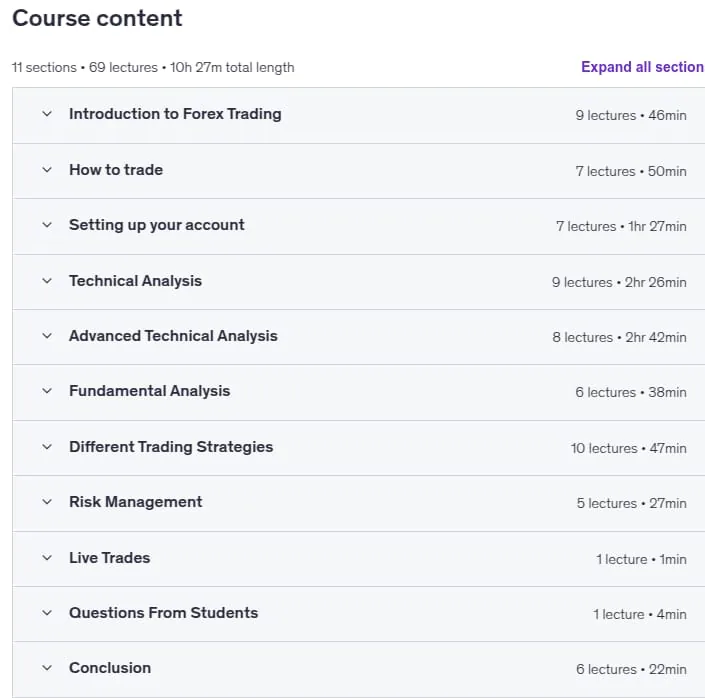705x698 pixels.
Task: Toggle the Advanced Technical Analysis chevron
Action: click(47, 336)
